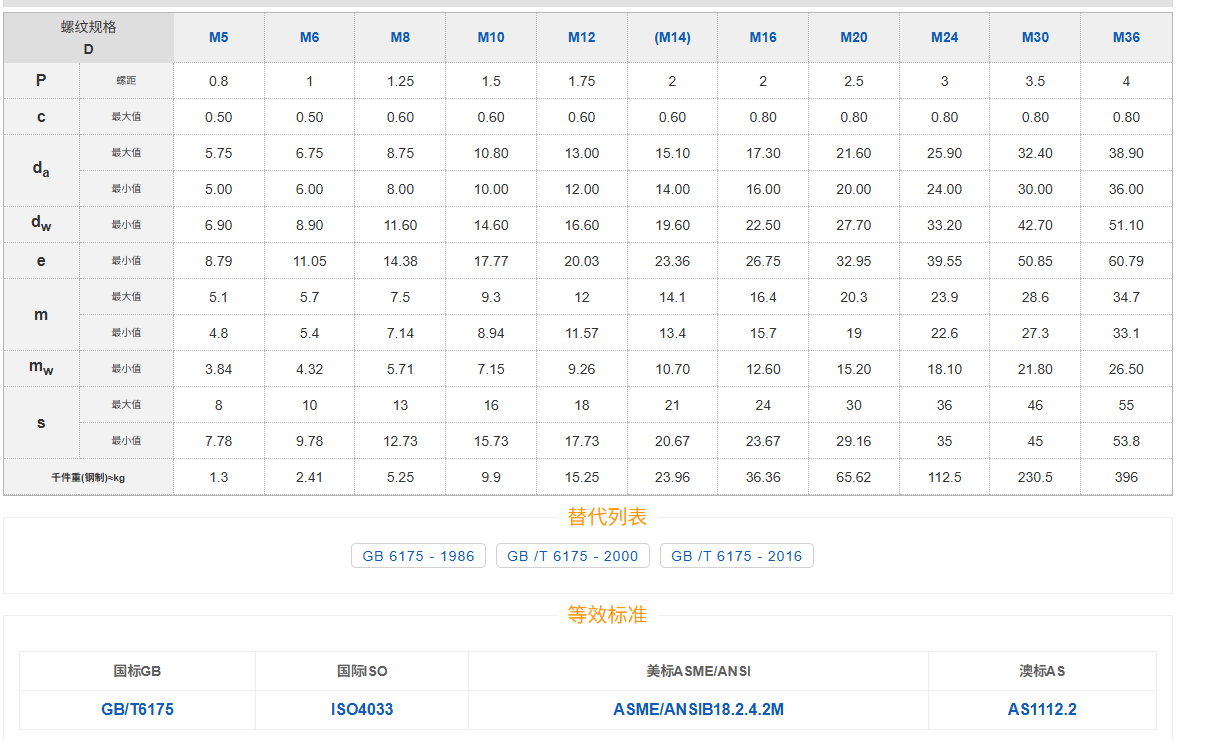Select the M20 column header
This screenshot has width=1211, height=741.
(854, 37)
